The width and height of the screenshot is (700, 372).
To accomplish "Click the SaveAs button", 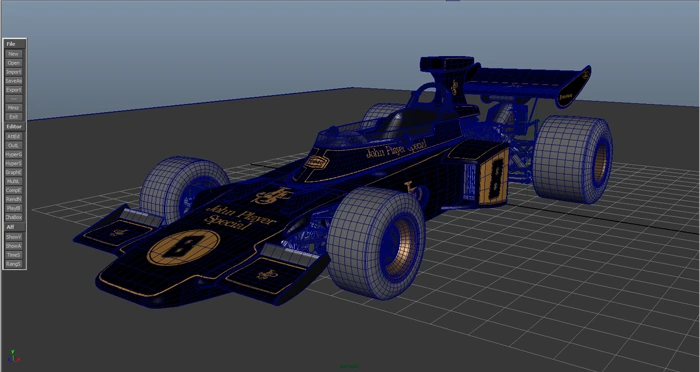I will (13, 81).
